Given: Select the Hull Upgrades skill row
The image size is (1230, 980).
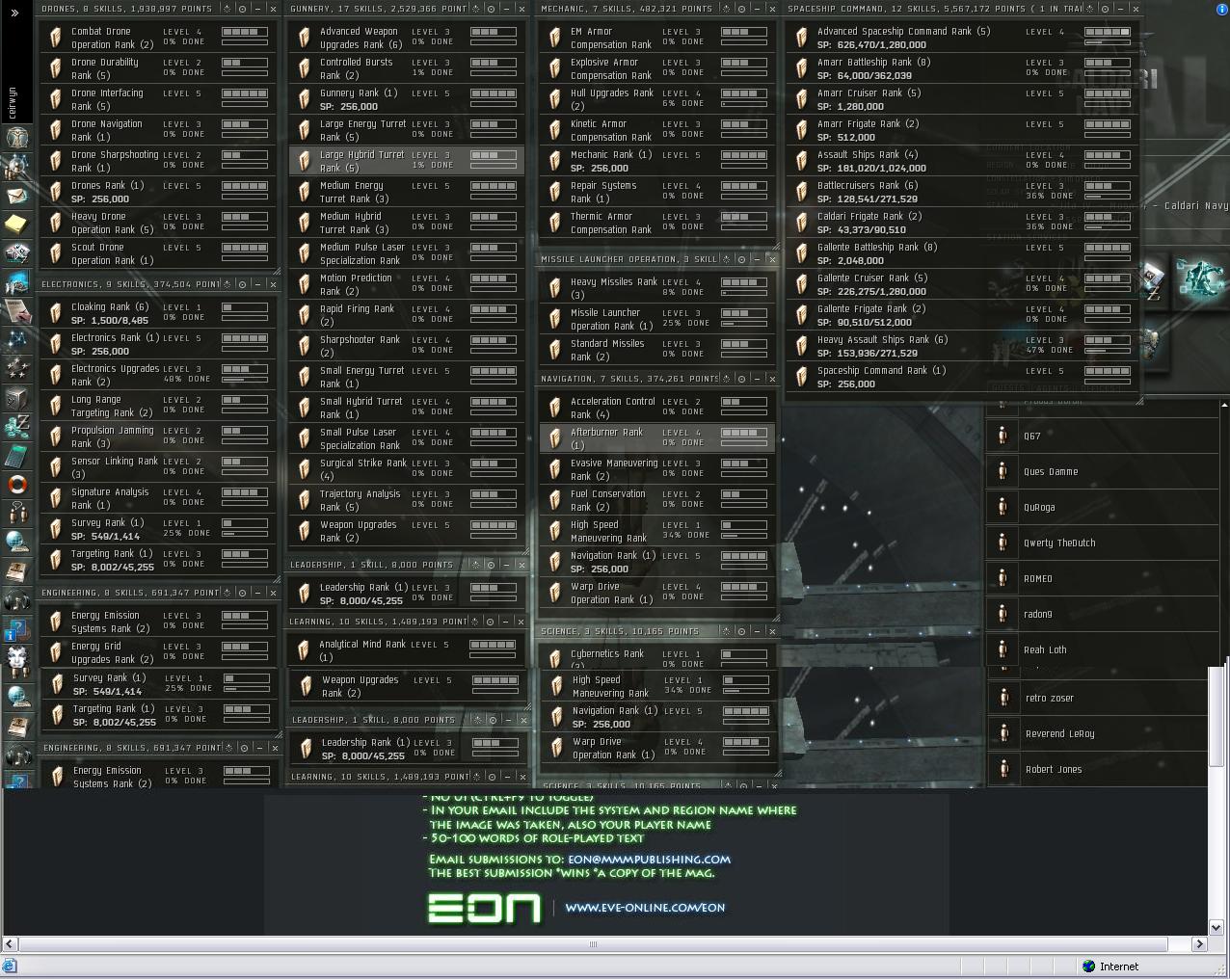Looking at the screenshot, I should [x=657, y=99].
